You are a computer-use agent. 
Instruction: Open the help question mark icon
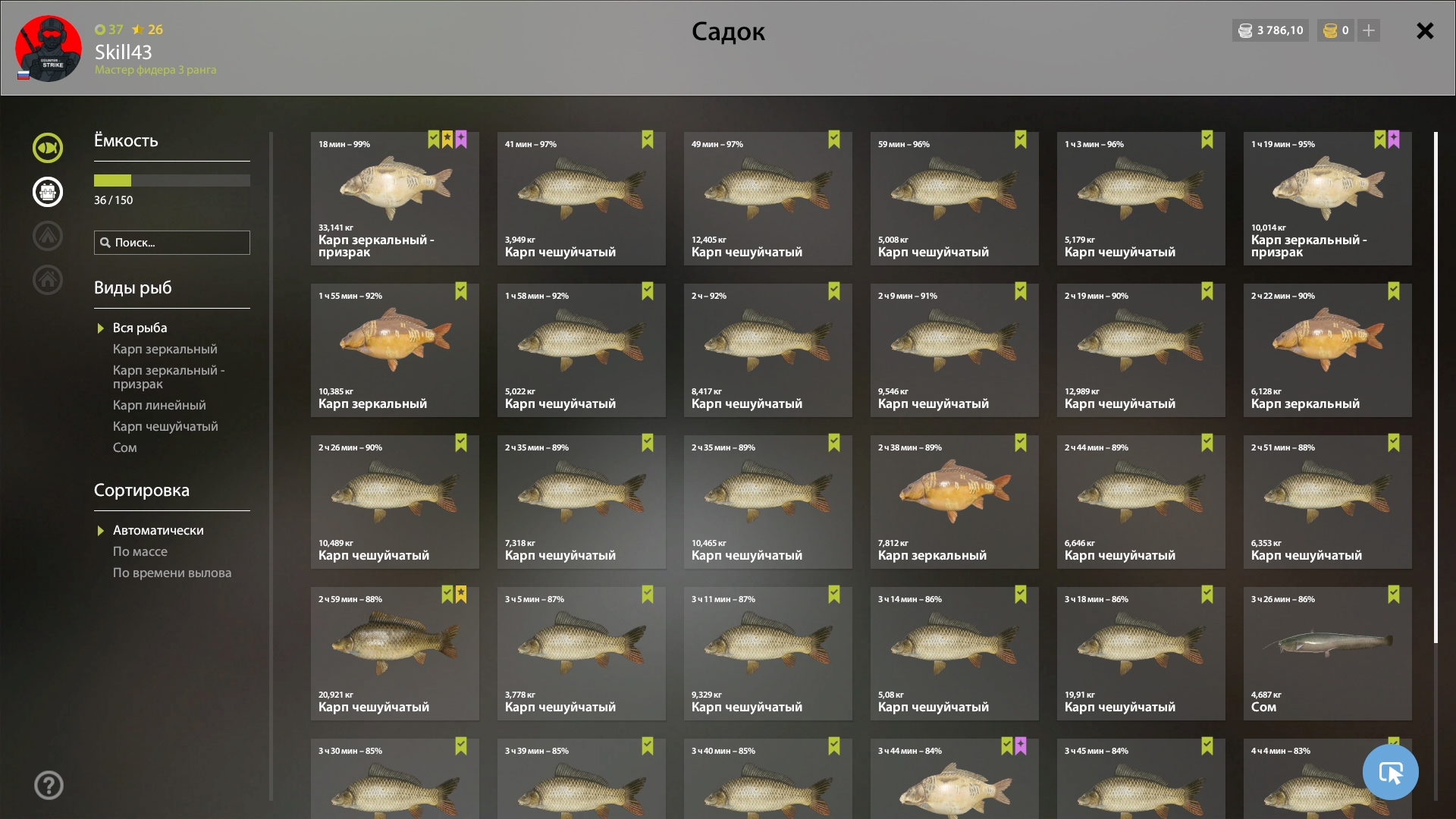click(x=49, y=785)
